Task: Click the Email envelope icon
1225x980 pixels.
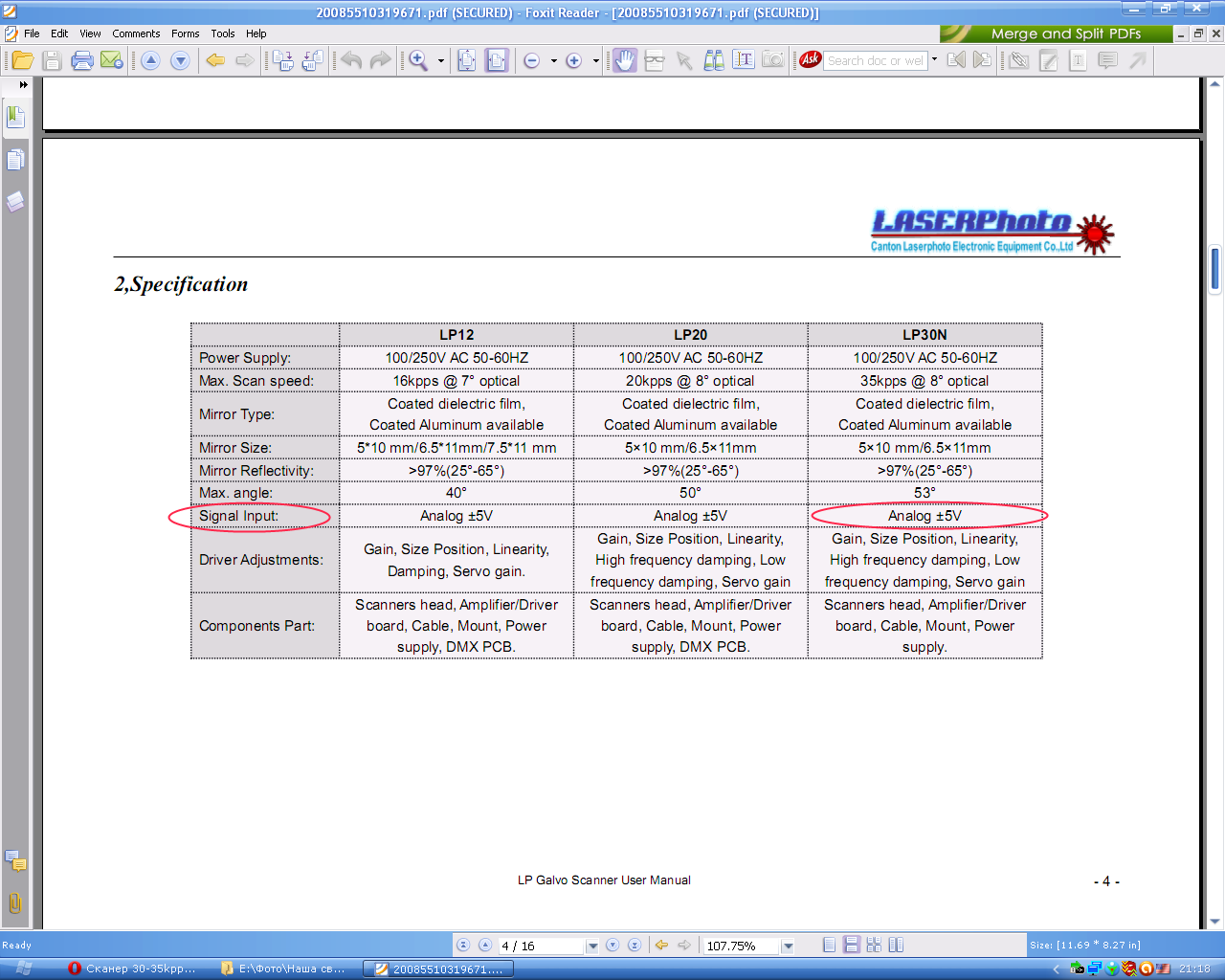Action: 112,60
